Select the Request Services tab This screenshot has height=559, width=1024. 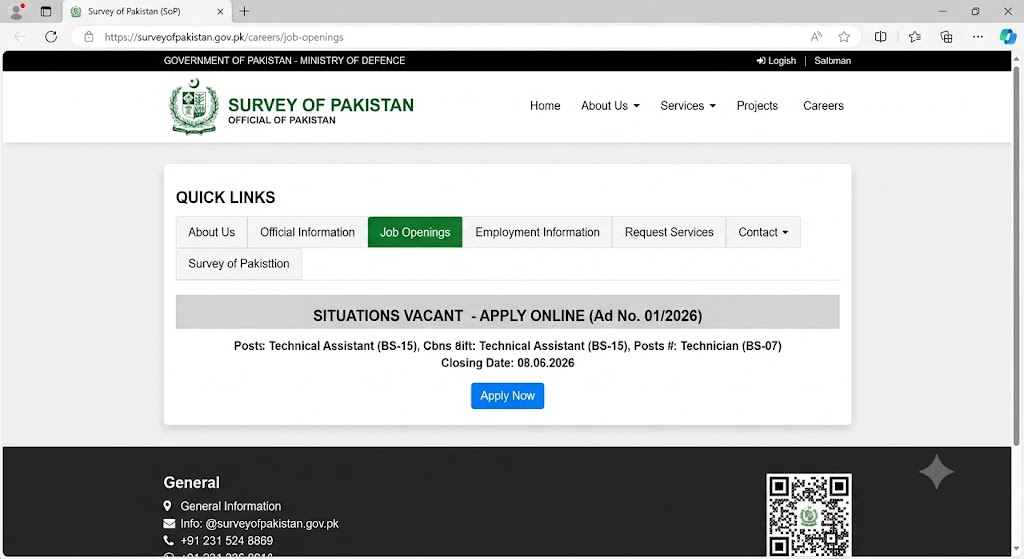tap(669, 232)
